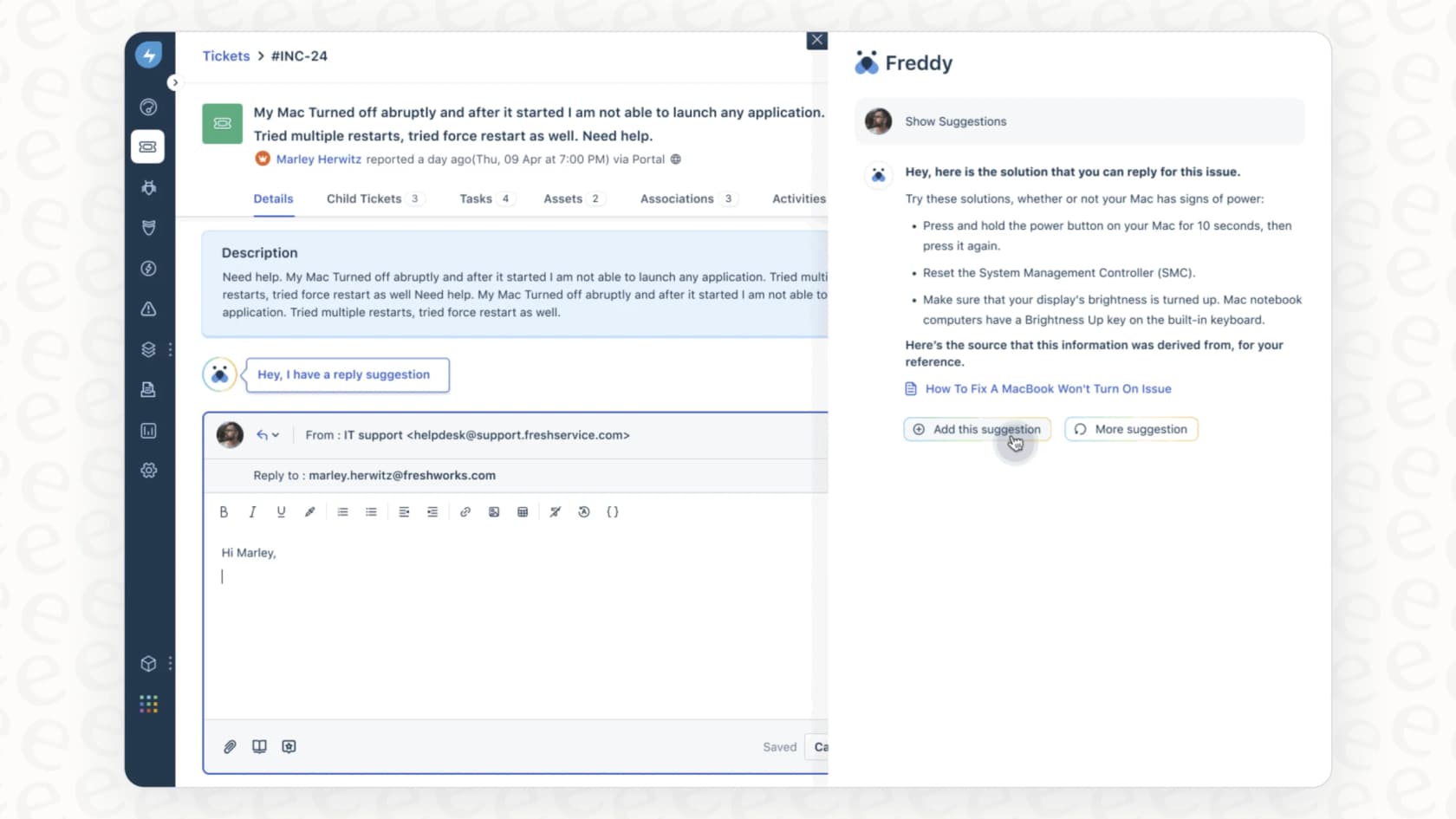
Task: Switch to the Details tab
Action: coord(273,198)
